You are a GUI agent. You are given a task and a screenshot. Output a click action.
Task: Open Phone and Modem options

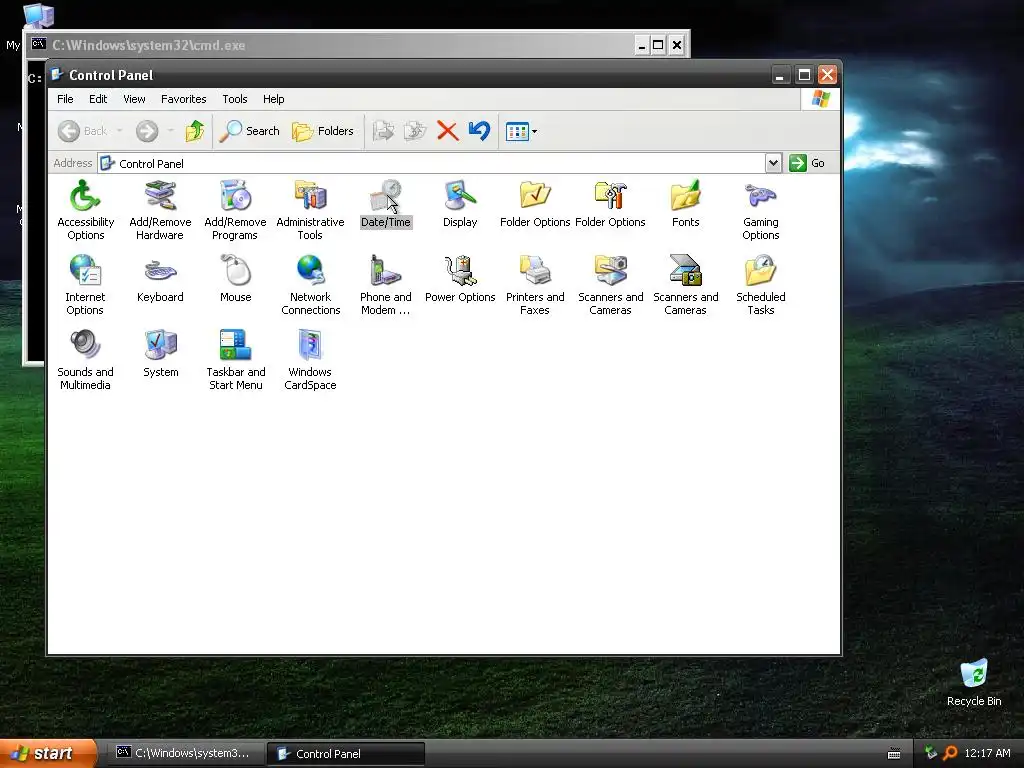point(385,285)
